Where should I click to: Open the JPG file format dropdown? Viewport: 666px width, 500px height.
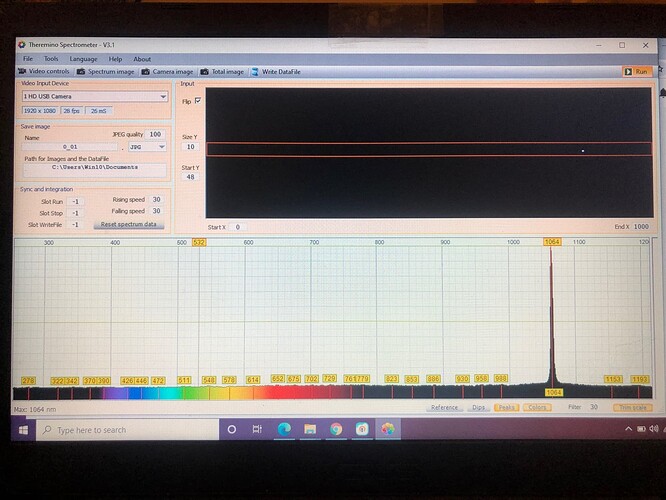pyautogui.click(x=147, y=147)
